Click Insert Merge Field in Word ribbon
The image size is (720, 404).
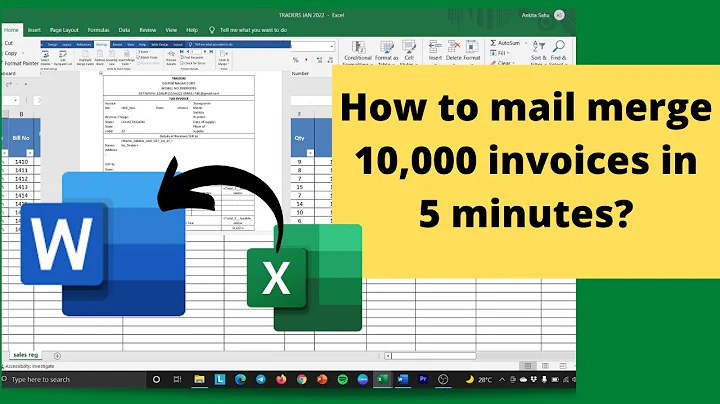(127, 59)
